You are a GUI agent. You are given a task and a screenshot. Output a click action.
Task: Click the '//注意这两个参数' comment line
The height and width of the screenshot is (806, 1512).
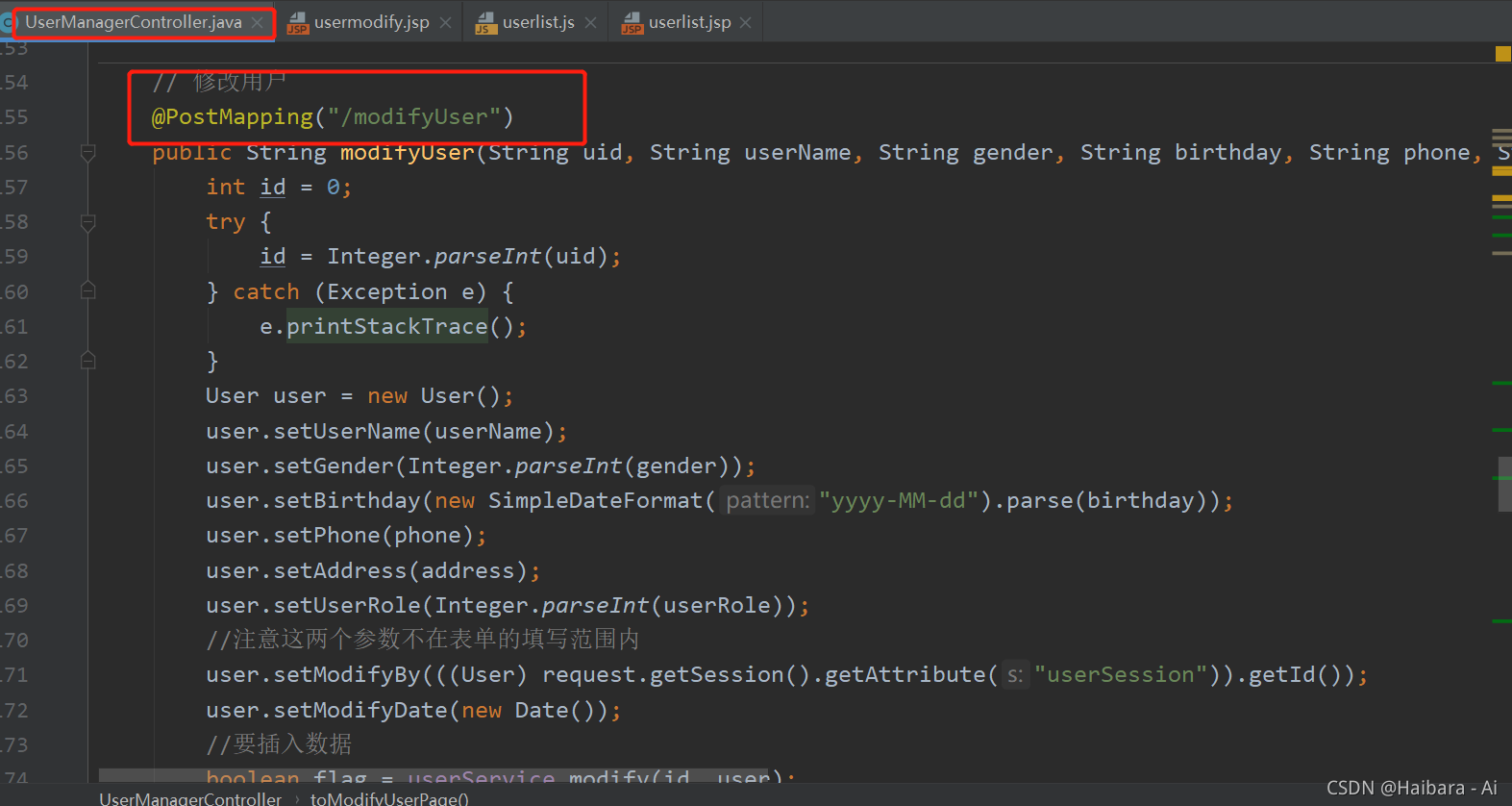423,640
